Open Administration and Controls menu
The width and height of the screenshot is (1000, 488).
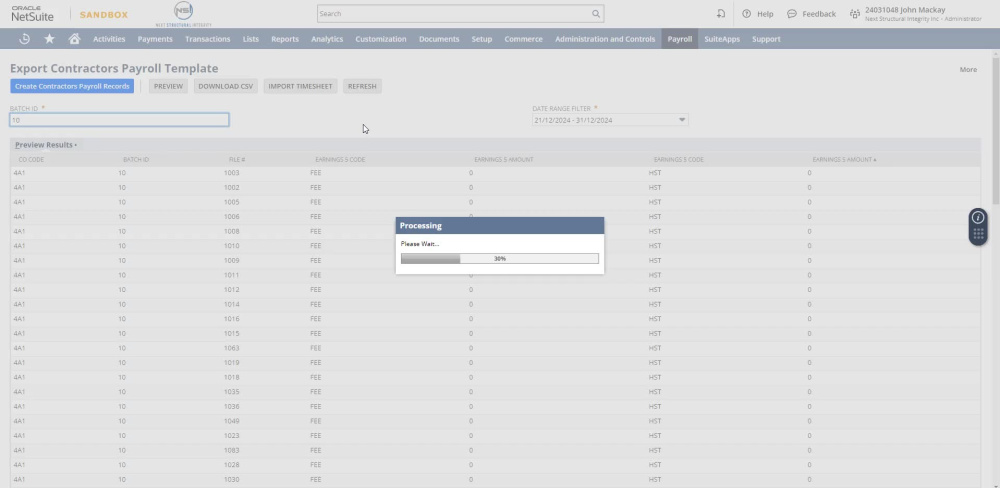[605, 39]
